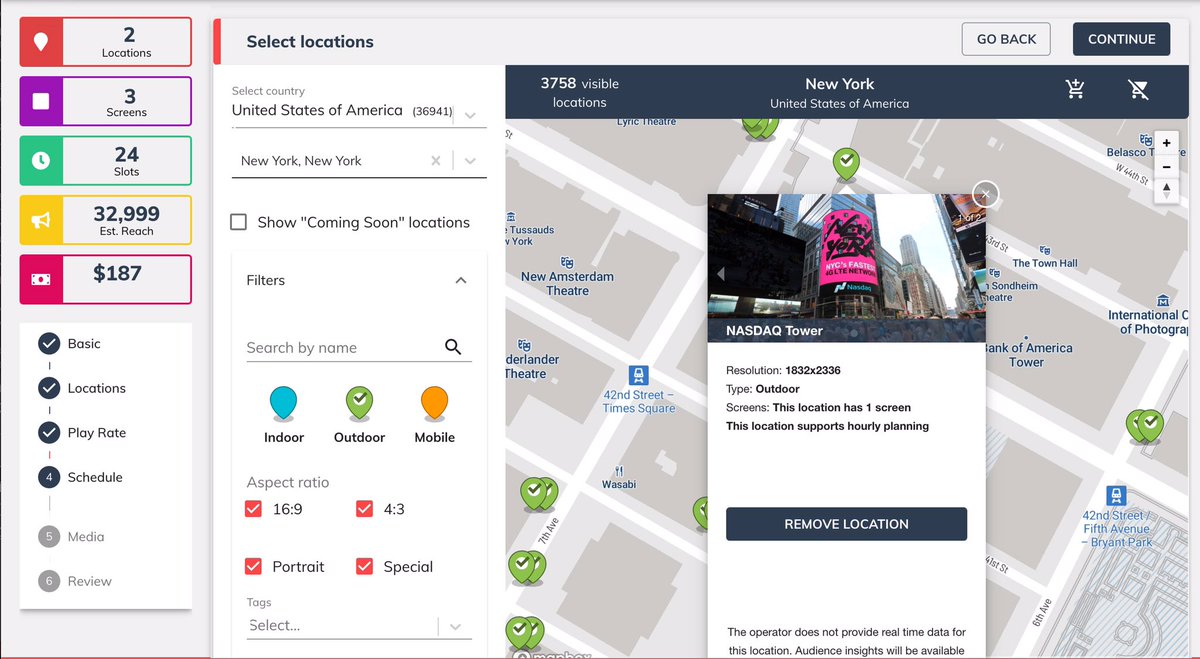Click the Est. Reach megaphone icon
This screenshot has width=1200, height=659.
[41, 220]
